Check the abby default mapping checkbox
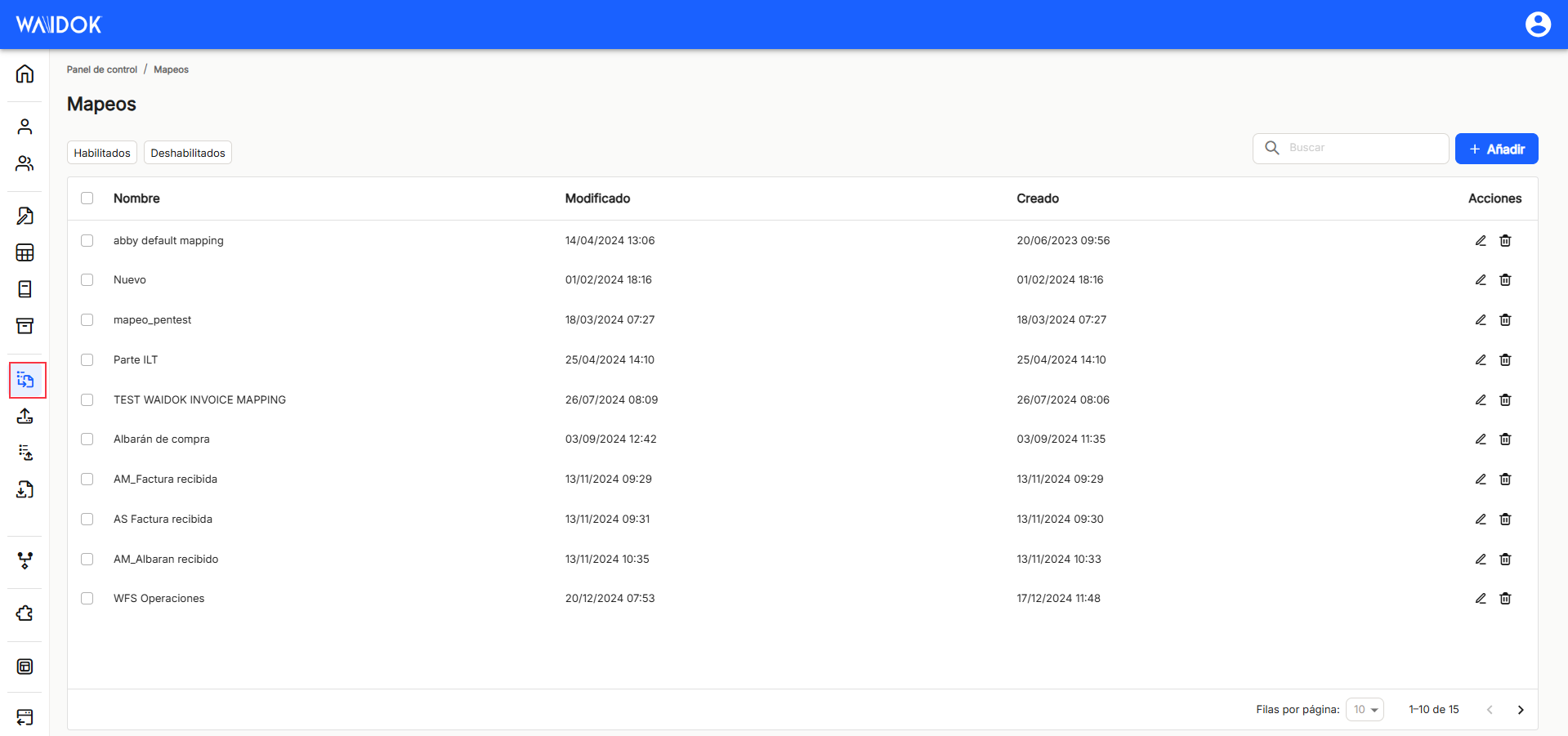Image resolution: width=1568 pixels, height=736 pixels. [87, 240]
